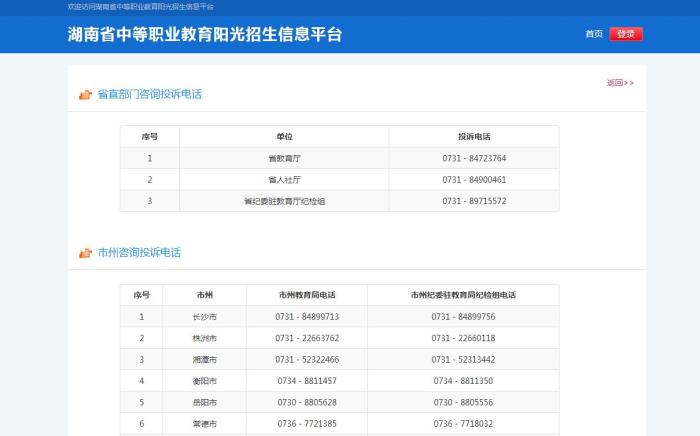Image resolution: width=700 pixels, height=436 pixels.
Task: Click the 省人社厅 unit cell
Action: click(284, 180)
